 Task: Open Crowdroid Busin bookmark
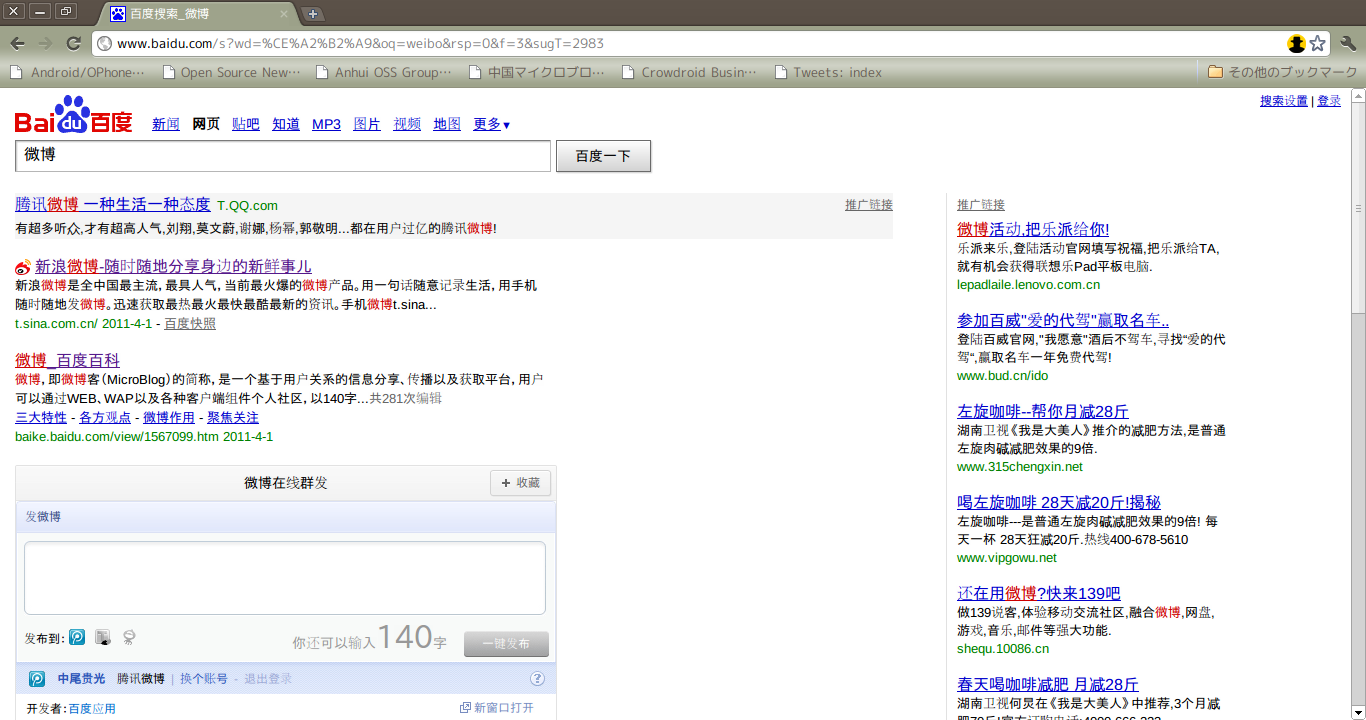pos(690,72)
